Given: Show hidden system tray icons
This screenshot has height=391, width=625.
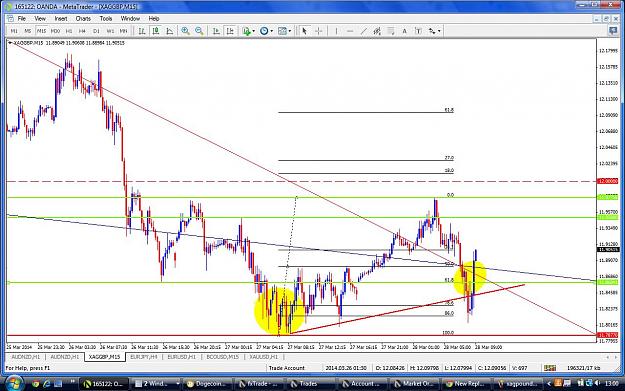Looking at the screenshot, I should [549, 384].
